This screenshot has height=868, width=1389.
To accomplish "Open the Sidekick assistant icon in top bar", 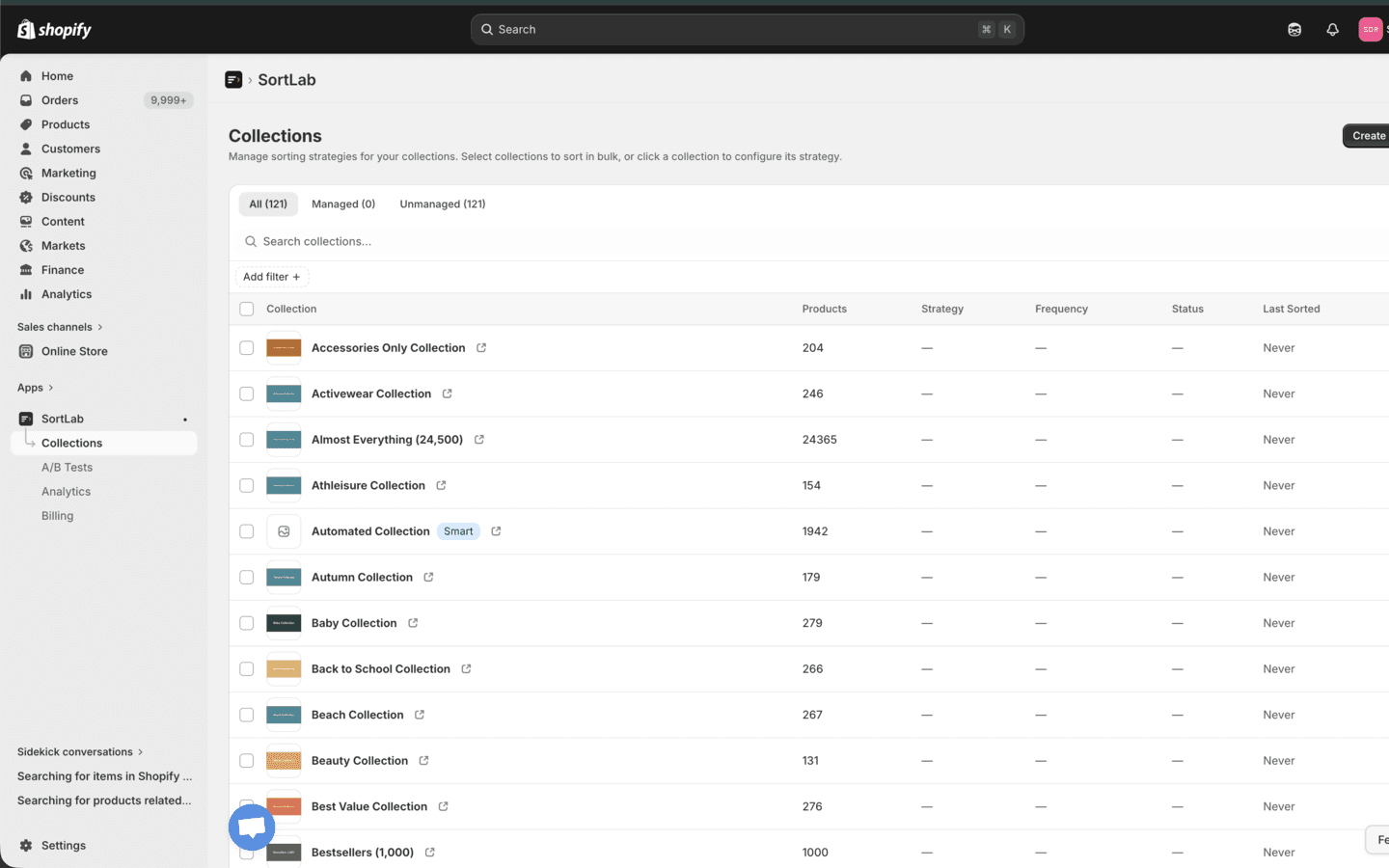I will click(x=1294, y=30).
